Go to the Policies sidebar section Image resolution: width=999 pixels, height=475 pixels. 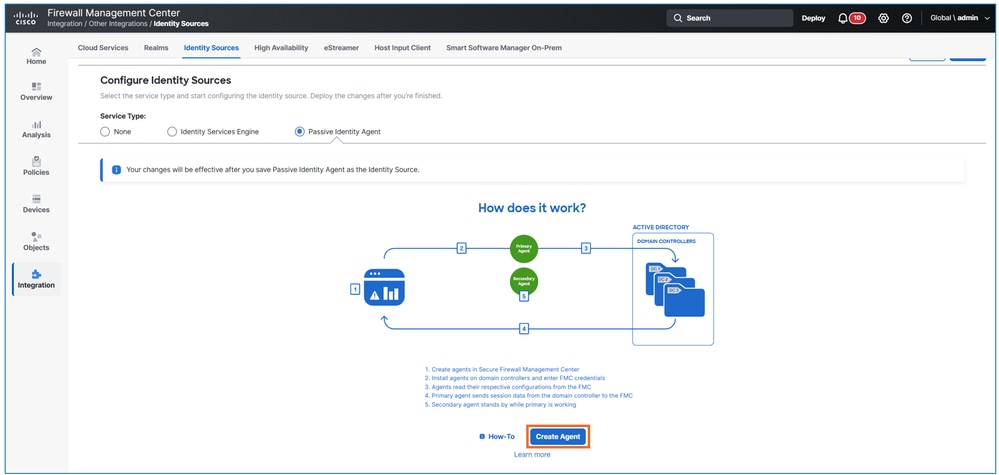(x=36, y=167)
